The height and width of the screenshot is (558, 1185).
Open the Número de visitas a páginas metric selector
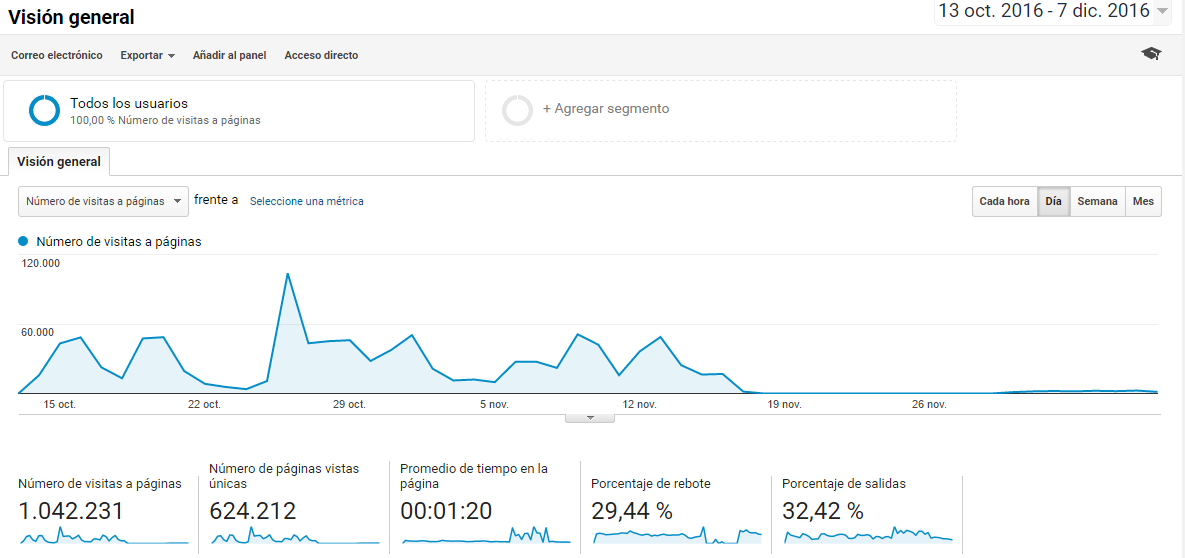coord(103,201)
